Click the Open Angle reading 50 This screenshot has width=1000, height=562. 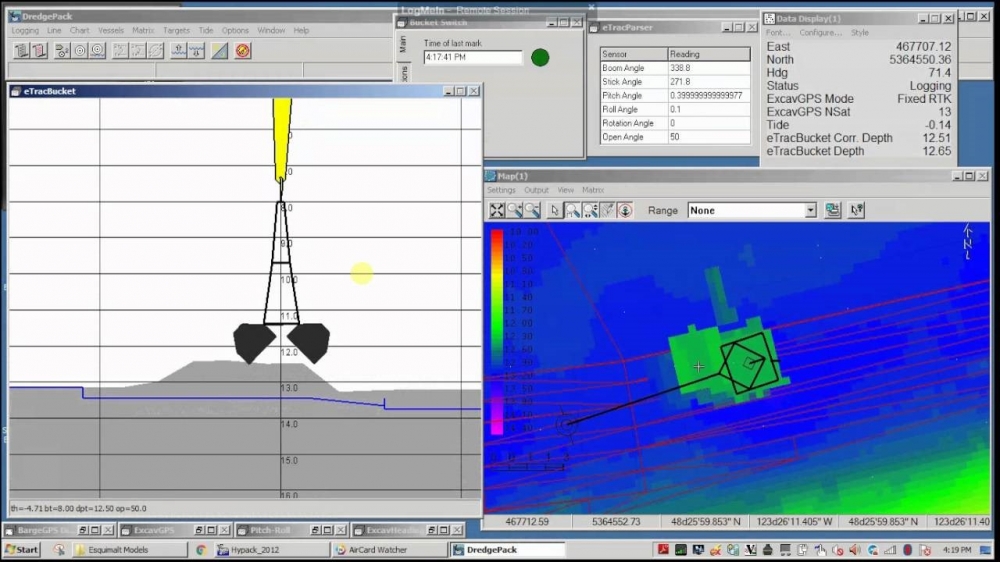[x=708, y=137]
